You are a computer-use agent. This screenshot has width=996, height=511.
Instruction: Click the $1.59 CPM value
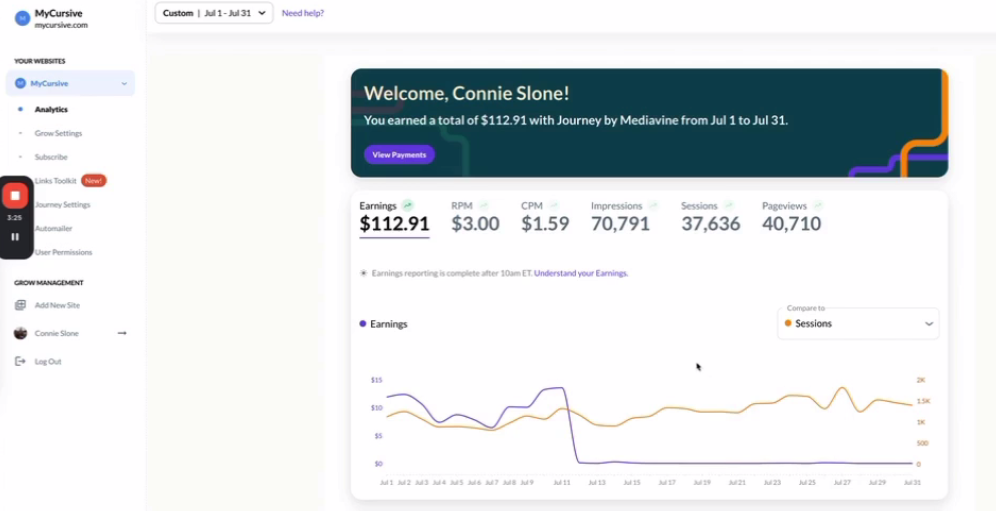(x=545, y=224)
